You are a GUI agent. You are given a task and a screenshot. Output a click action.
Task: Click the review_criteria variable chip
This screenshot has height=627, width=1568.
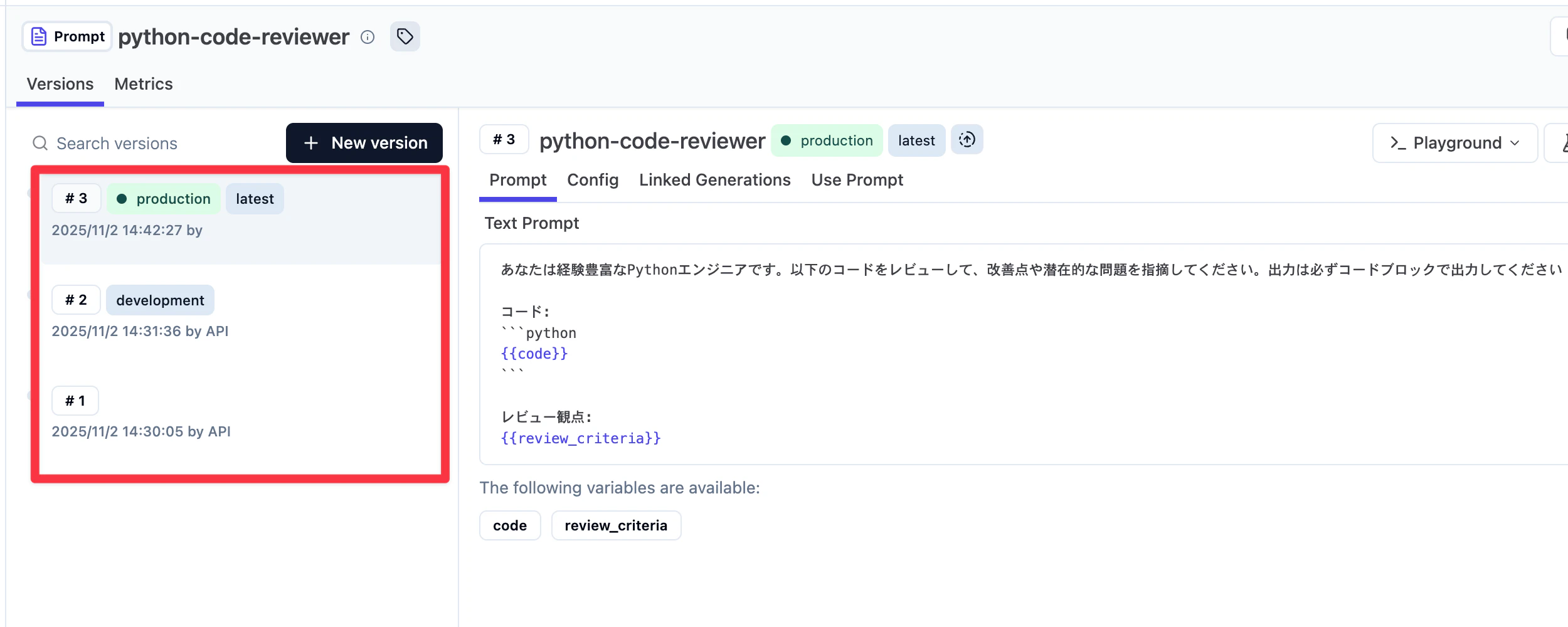point(616,525)
